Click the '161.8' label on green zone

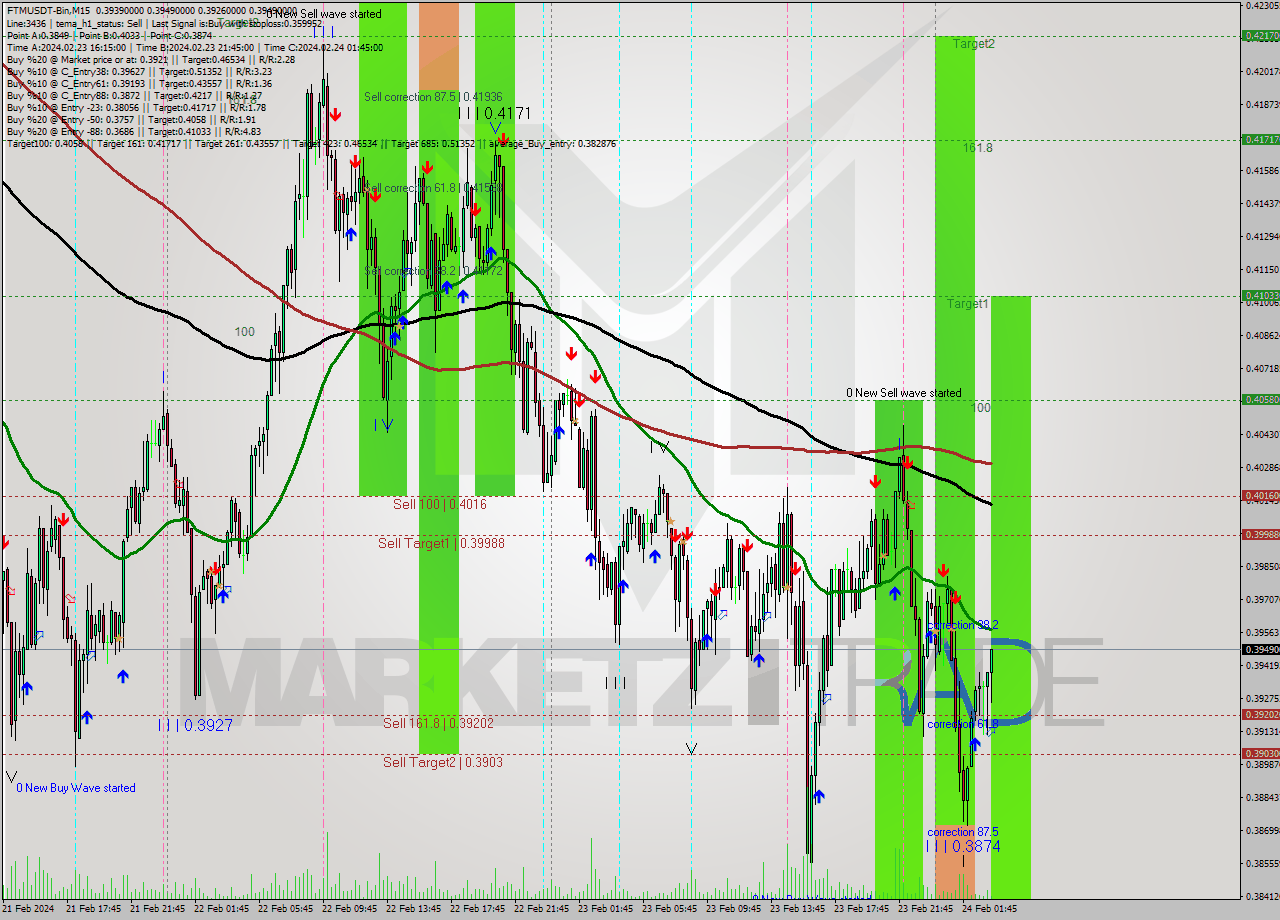pyautogui.click(x=978, y=148)
